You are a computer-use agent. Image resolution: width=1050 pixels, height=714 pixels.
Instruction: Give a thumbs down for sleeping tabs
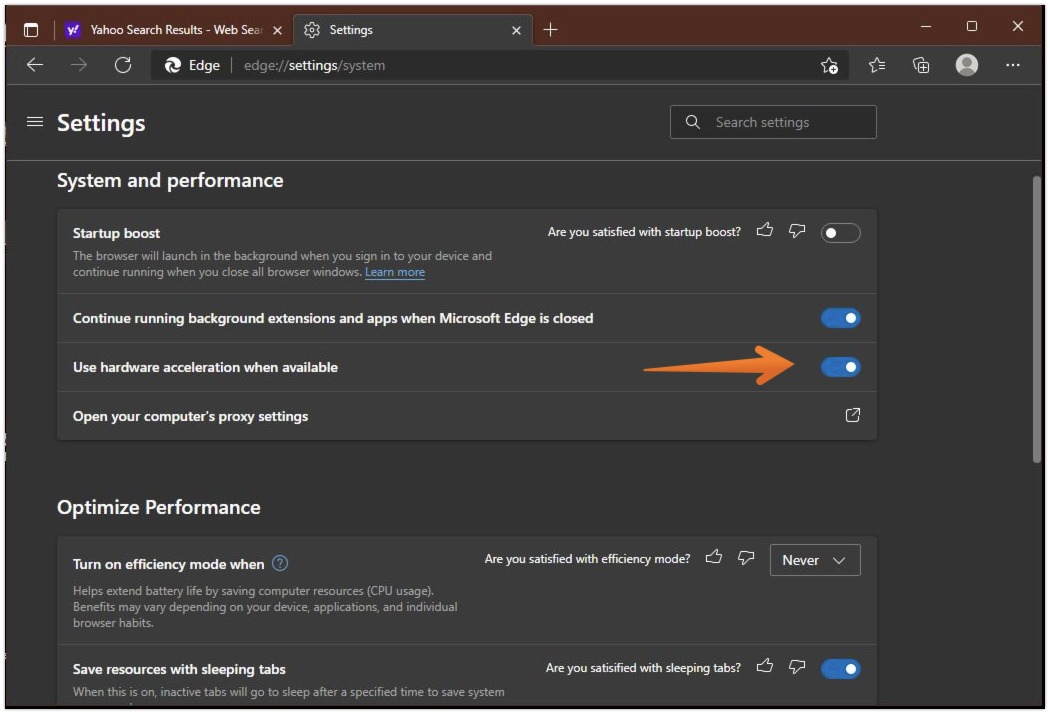point(796,667)
